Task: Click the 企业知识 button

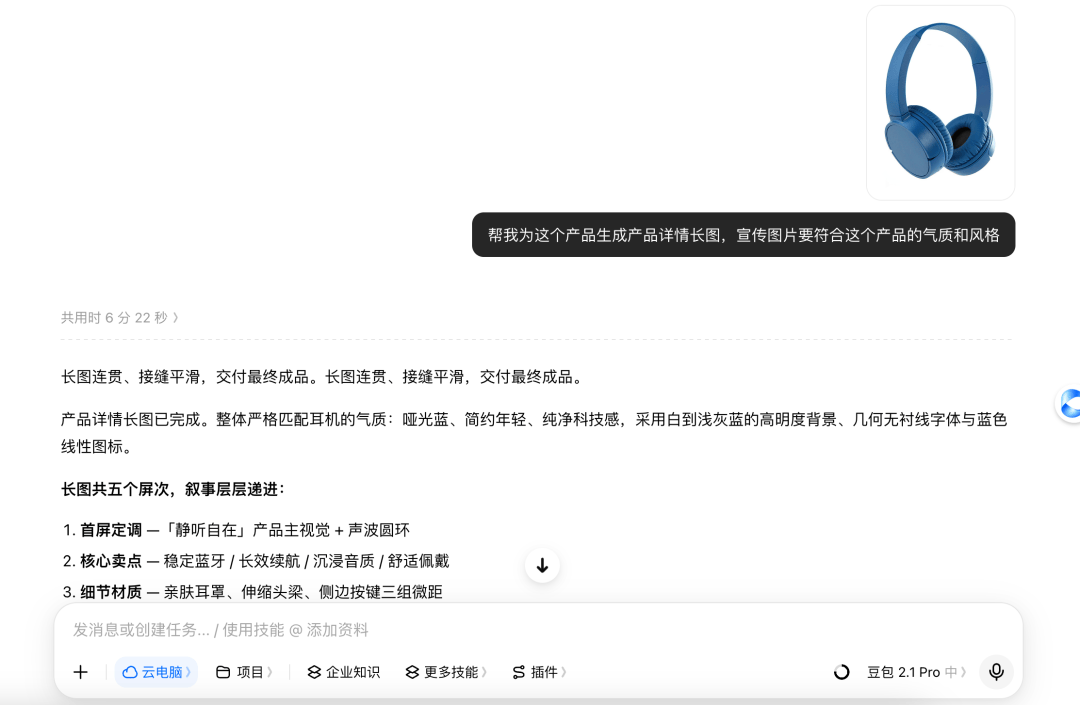Action: point(343,672)
